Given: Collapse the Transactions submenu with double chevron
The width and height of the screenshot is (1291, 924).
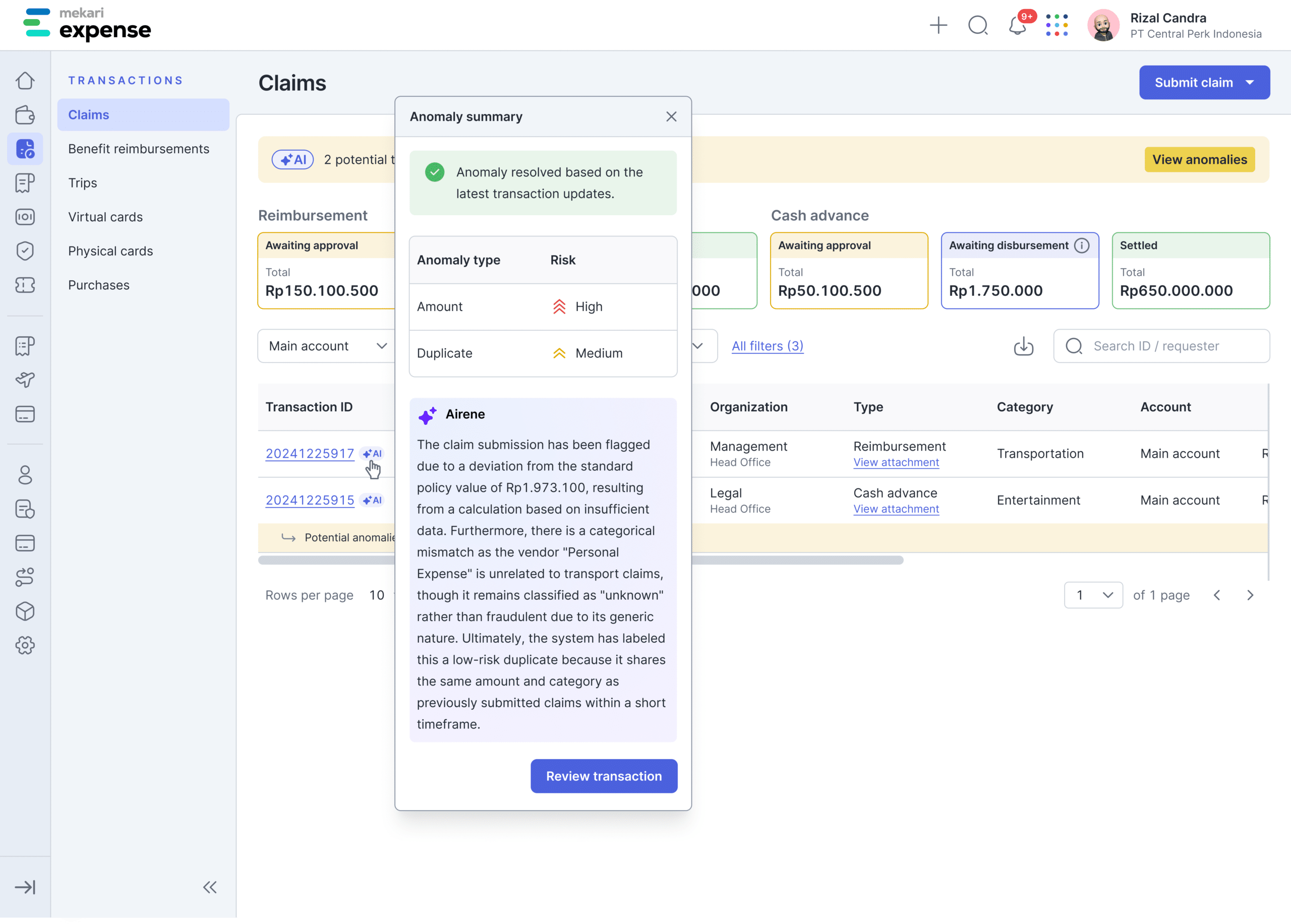Looking at the screenshot, I should point(209,887).
